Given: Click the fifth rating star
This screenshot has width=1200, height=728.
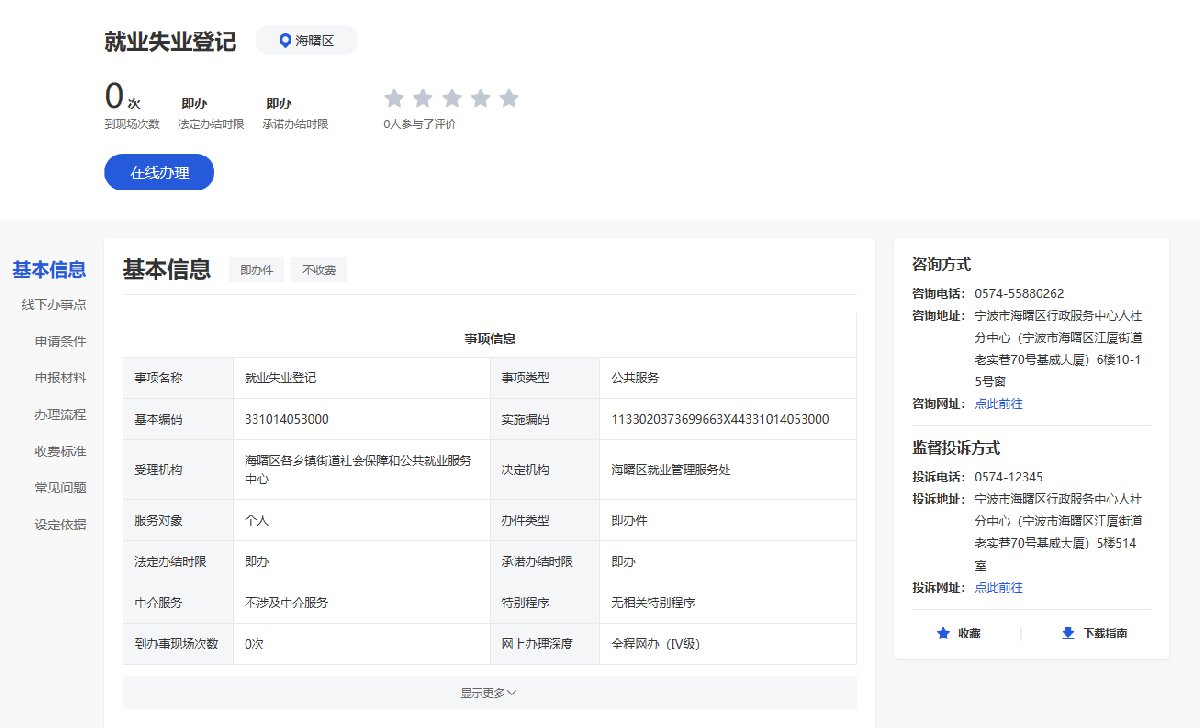Looking at the screenshot, I should tap(509, 98).
